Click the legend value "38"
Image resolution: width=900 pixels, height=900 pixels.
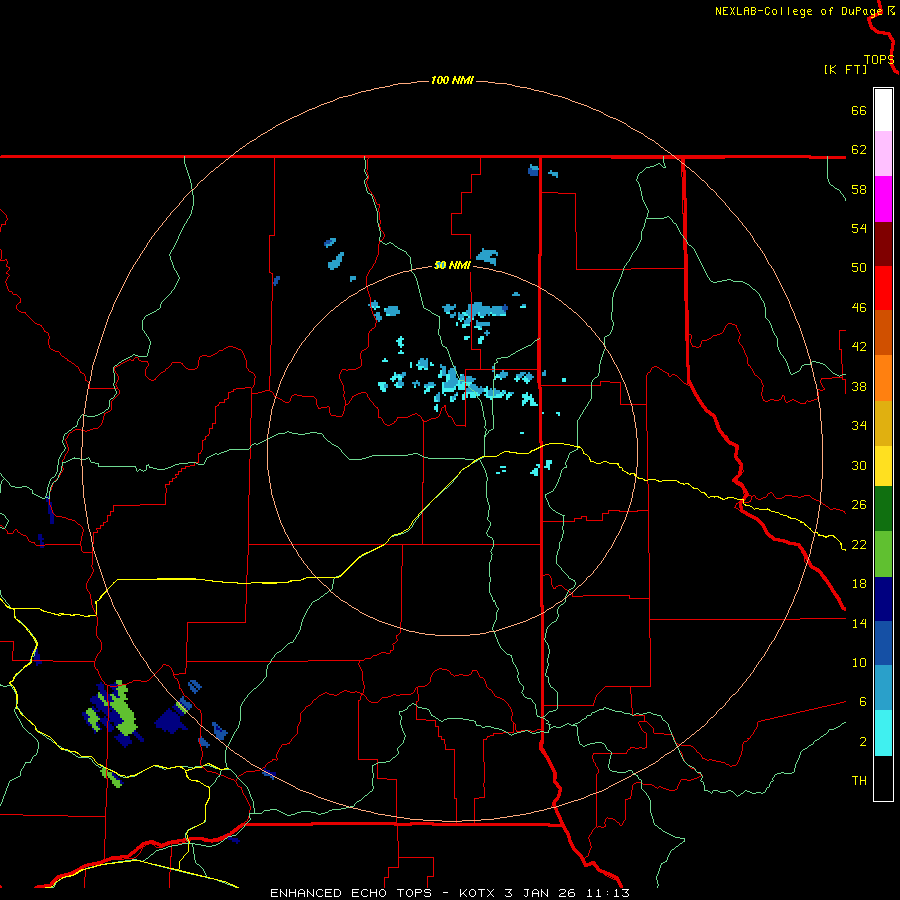point(859,387)
